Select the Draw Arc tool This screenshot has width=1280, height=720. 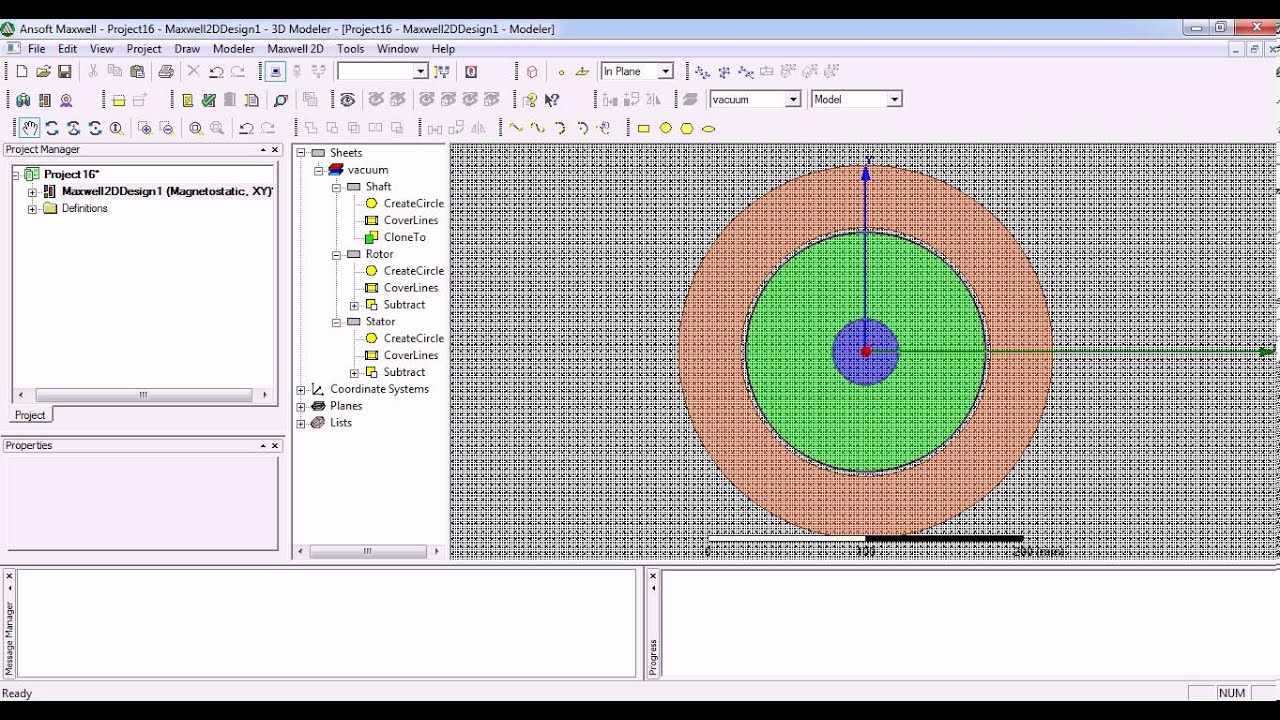click(x=560, y=128)
